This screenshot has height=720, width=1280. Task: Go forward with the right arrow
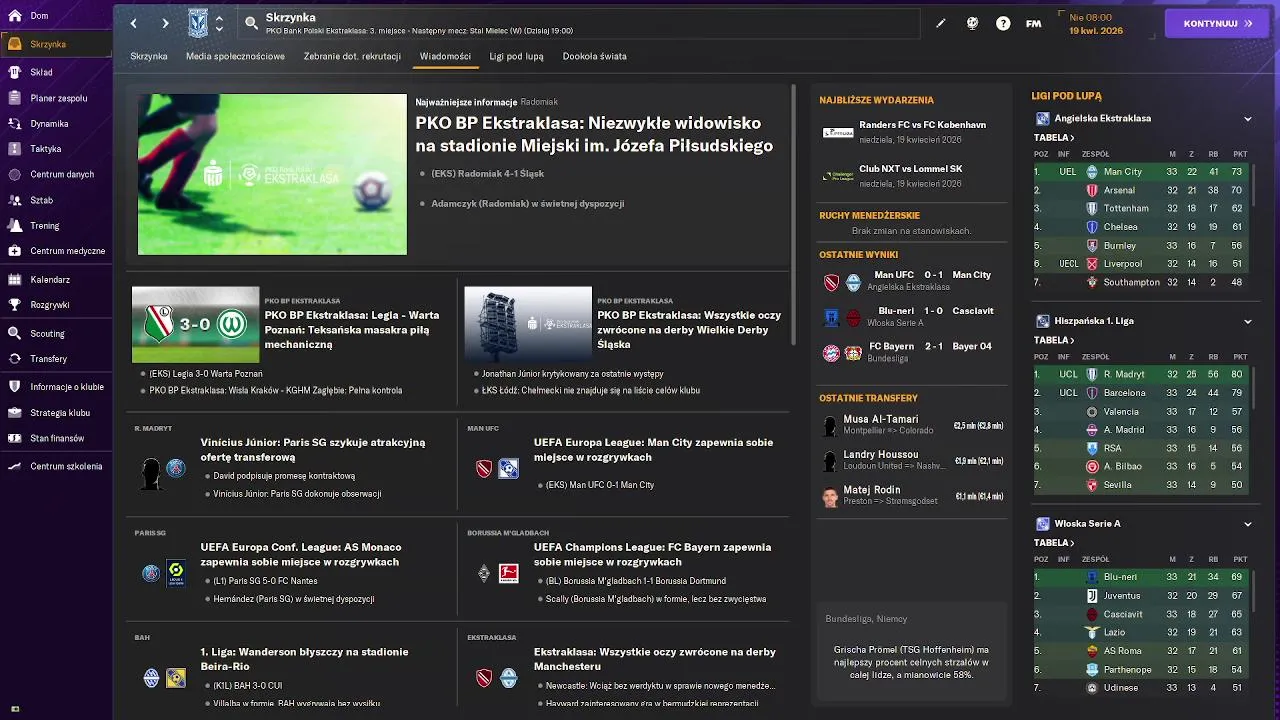pyautogui.click(x=166, y=23)
